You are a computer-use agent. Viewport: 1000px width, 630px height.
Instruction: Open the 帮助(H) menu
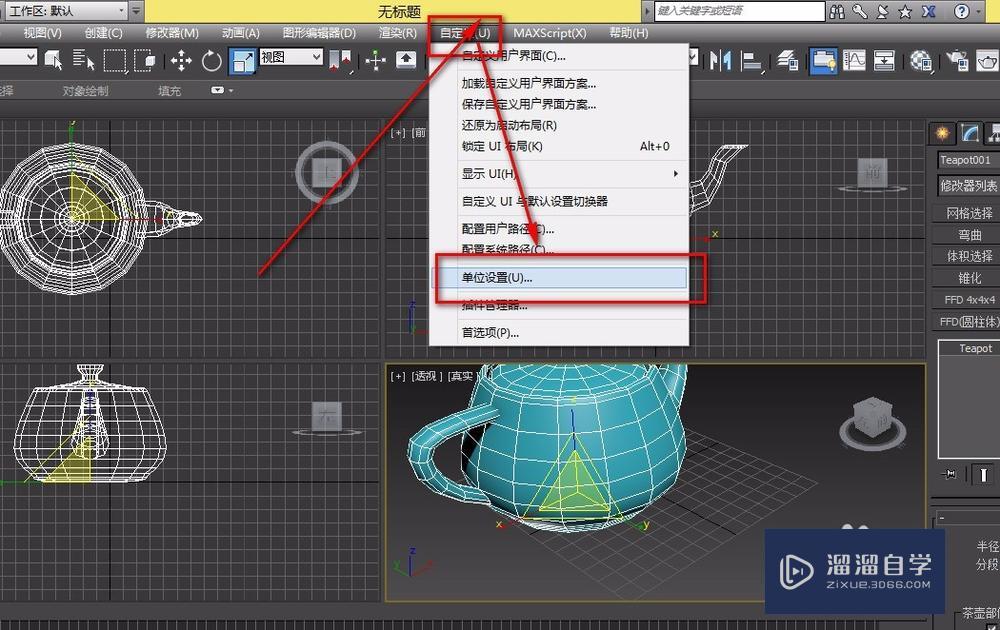point(629,33)
